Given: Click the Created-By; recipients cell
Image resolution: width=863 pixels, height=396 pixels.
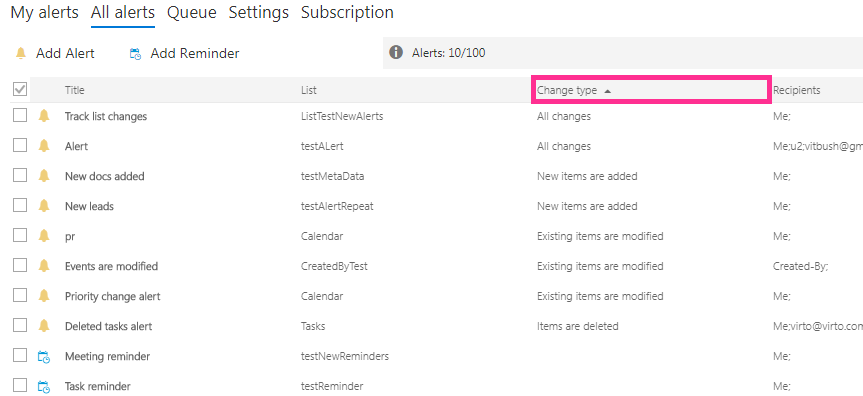Looking at the screenshot, I should [801, 266].
